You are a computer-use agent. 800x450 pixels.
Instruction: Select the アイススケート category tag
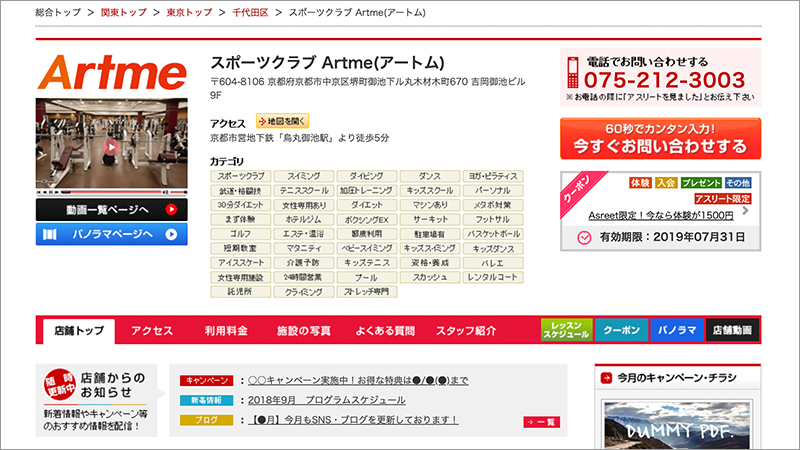[x=240, y=263]
